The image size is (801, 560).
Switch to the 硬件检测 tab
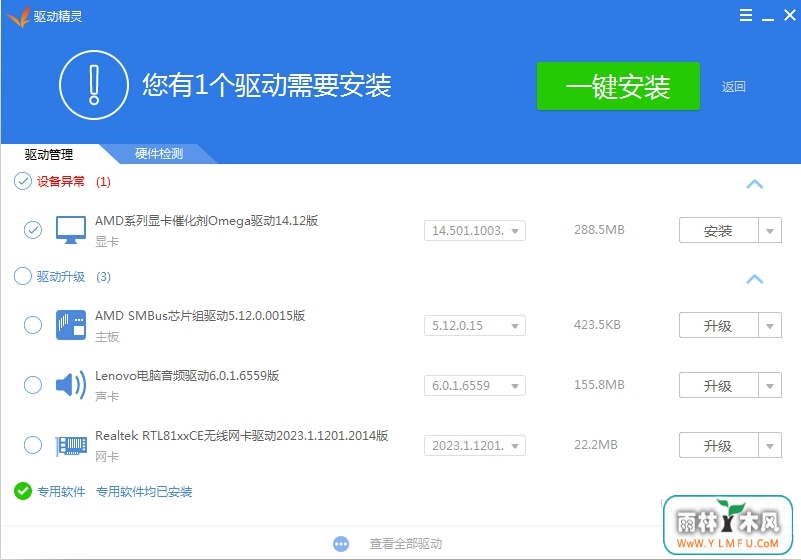[159, 154]
